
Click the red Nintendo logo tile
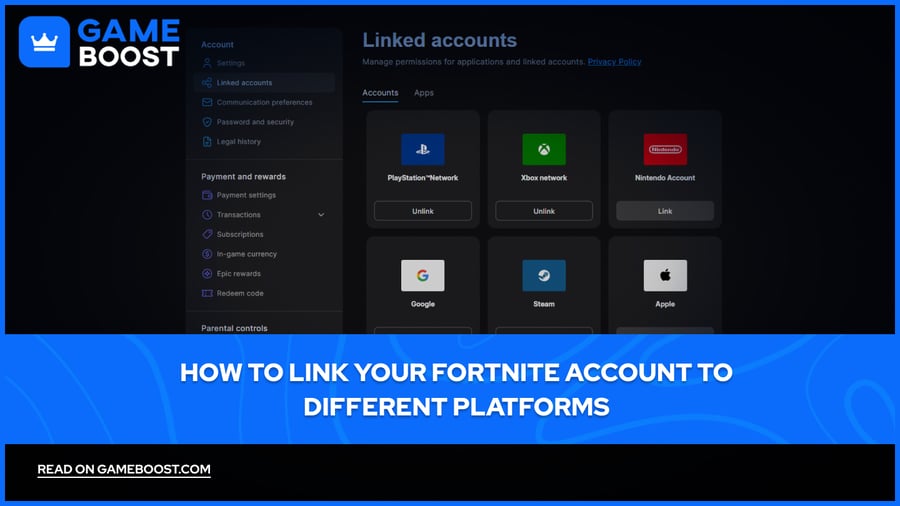[x=665, y=149]
